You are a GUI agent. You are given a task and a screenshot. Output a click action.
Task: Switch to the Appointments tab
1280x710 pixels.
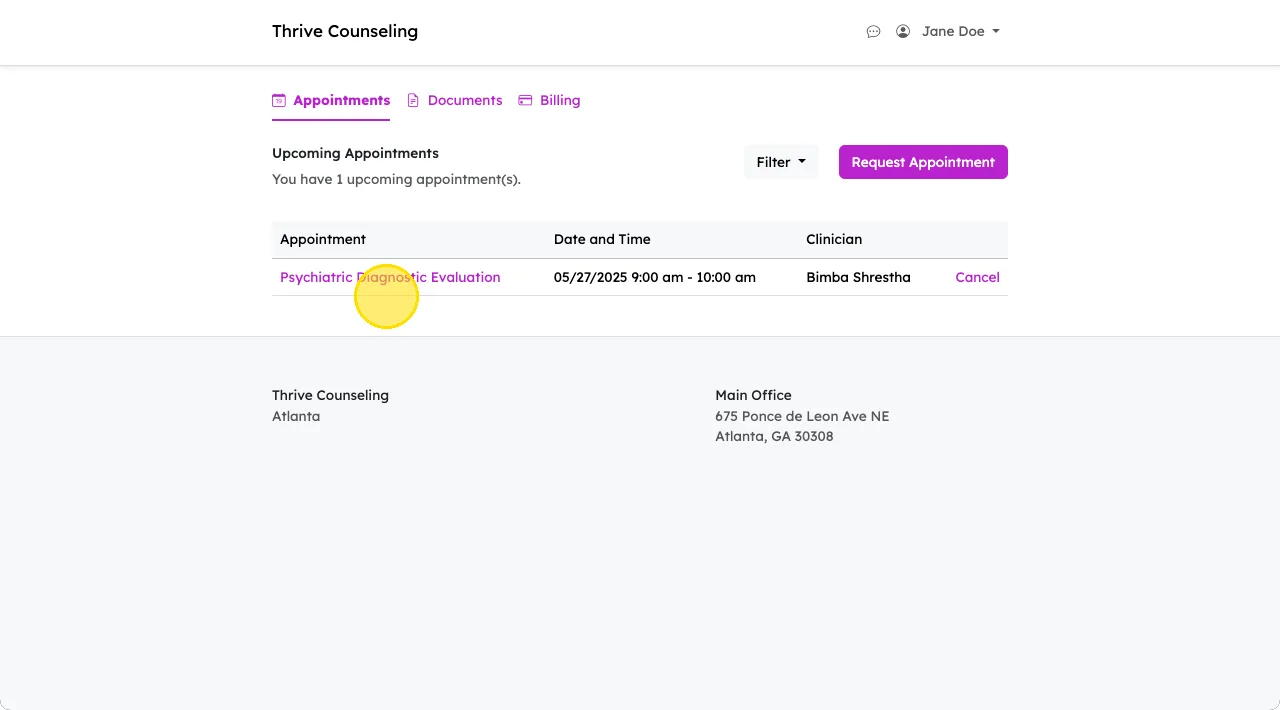(331, 101)
